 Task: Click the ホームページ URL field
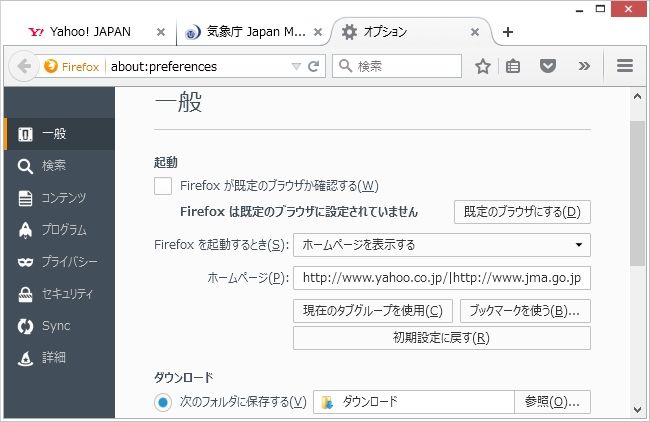(x=442, y=278)
